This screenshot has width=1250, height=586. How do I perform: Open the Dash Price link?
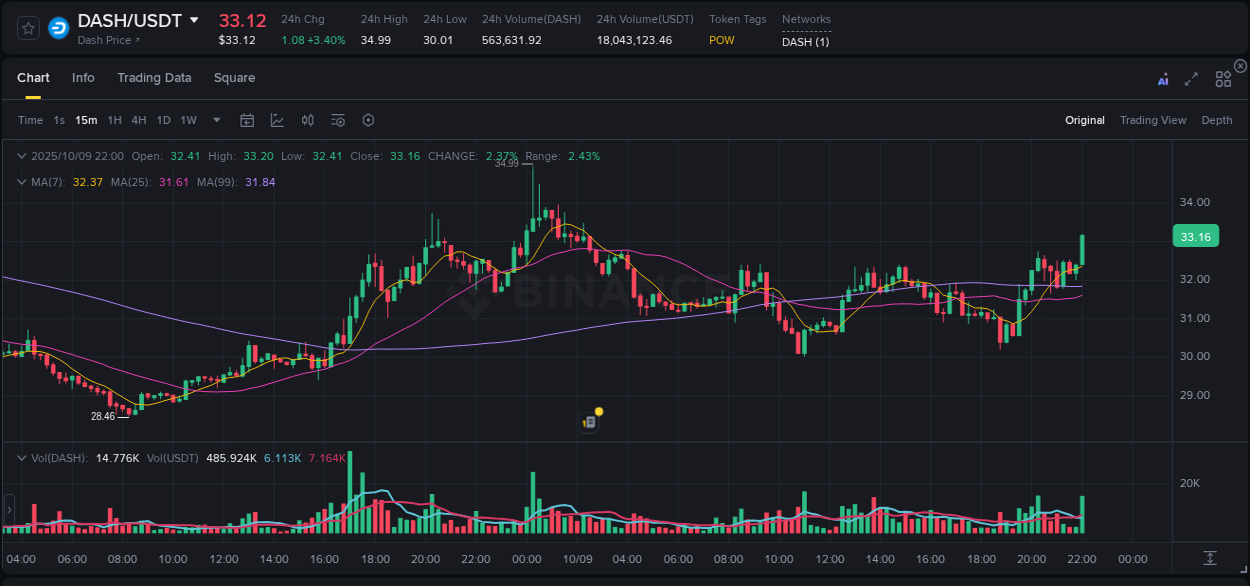tap(106, 40)
